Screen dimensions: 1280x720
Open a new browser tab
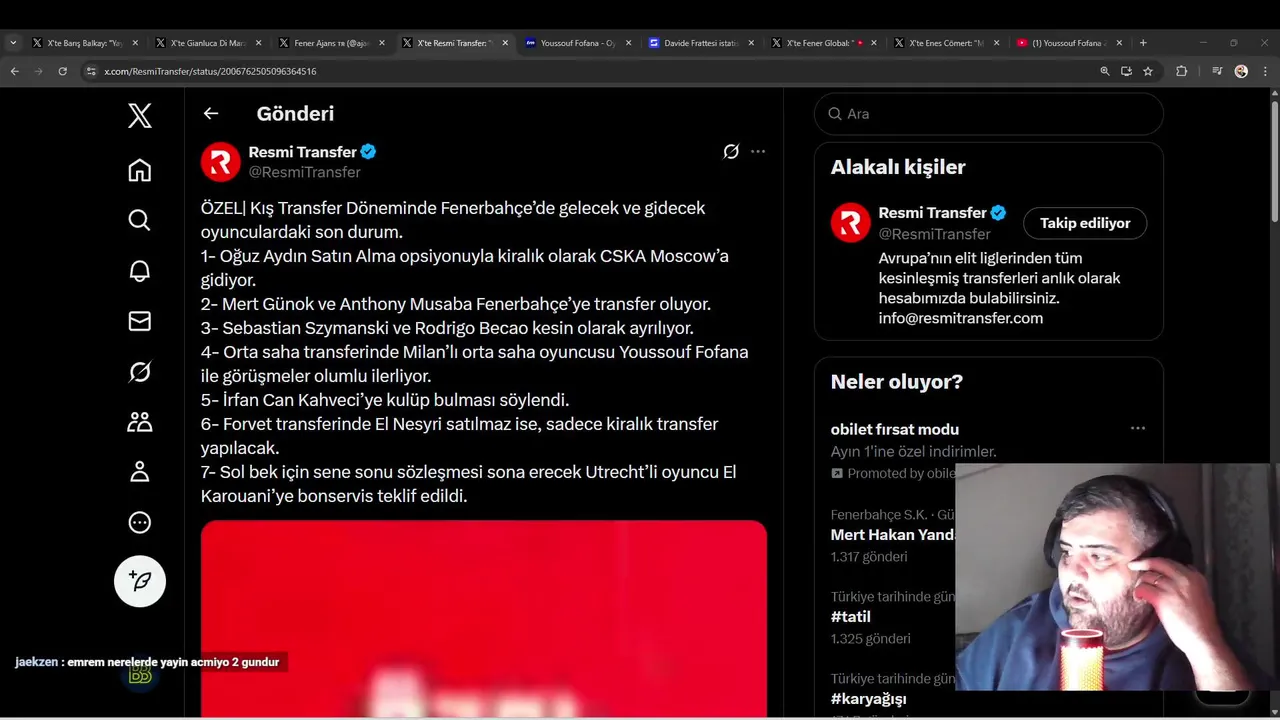pos(1143,43)
